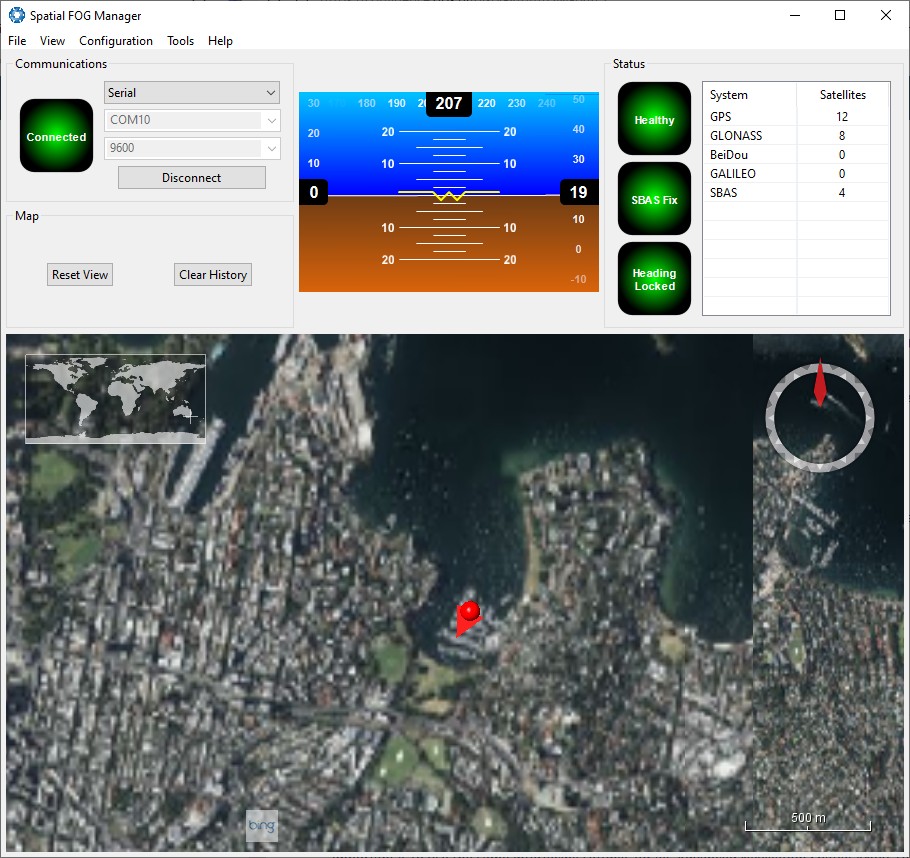910x858 pixels.
Task: Click the SBAS Fix status indicator
Action: click(654, 199)
